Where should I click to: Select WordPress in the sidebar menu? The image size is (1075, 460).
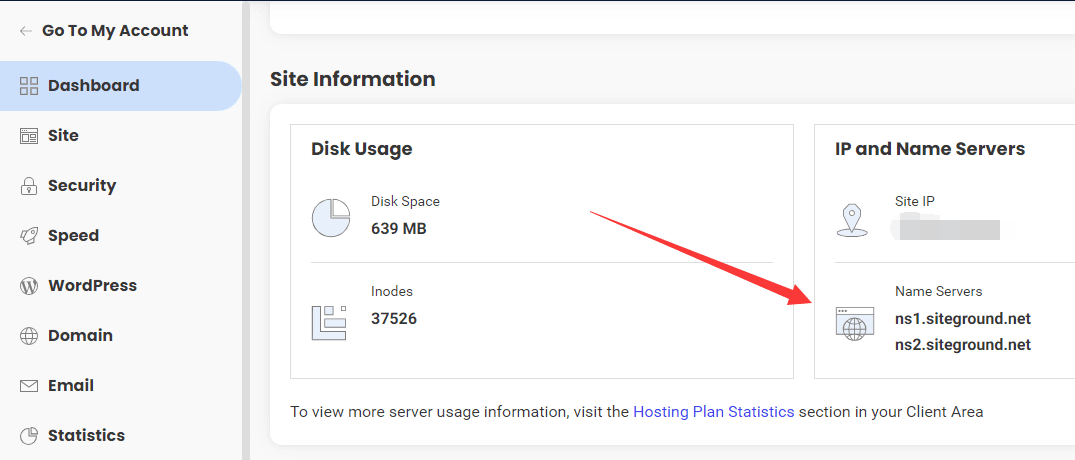[92, 286]
